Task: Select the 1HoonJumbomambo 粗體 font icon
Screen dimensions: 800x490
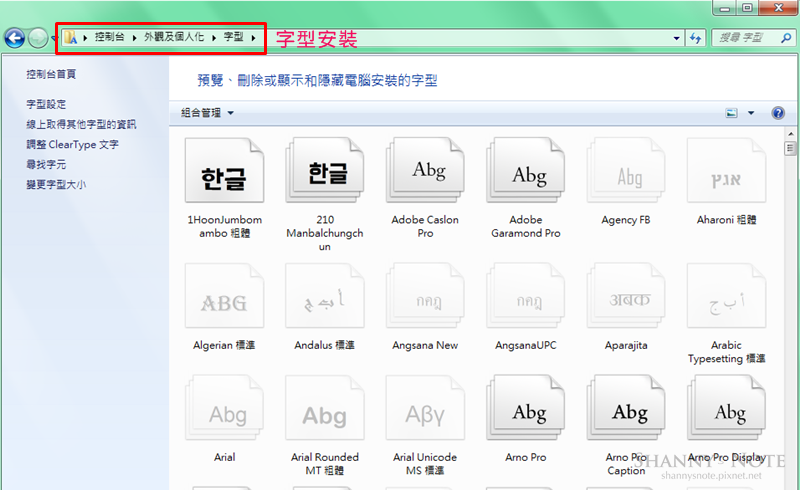Action: pos(224,170)
